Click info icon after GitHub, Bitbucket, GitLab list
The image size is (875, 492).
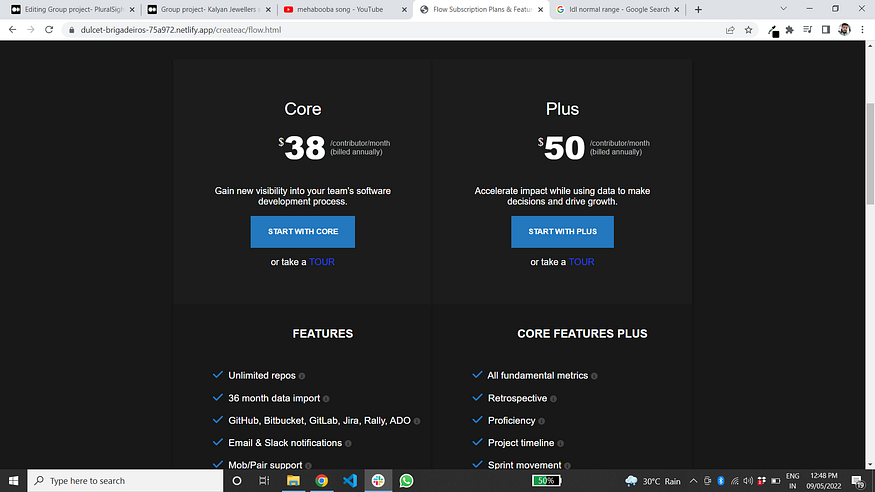[x=417, y=421]
